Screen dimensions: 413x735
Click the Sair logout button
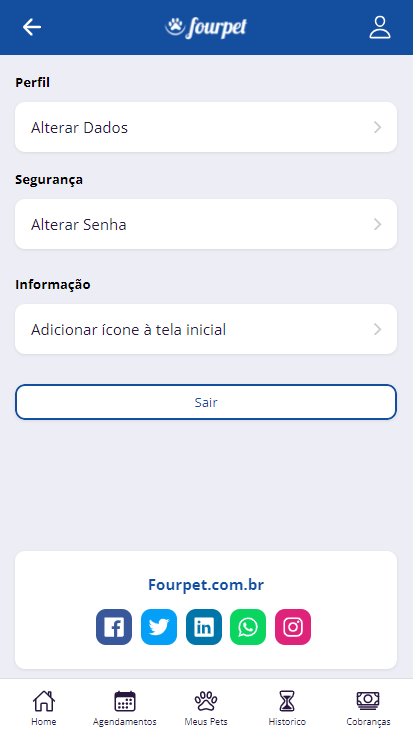pyautogui.click(x=206, y=402)
